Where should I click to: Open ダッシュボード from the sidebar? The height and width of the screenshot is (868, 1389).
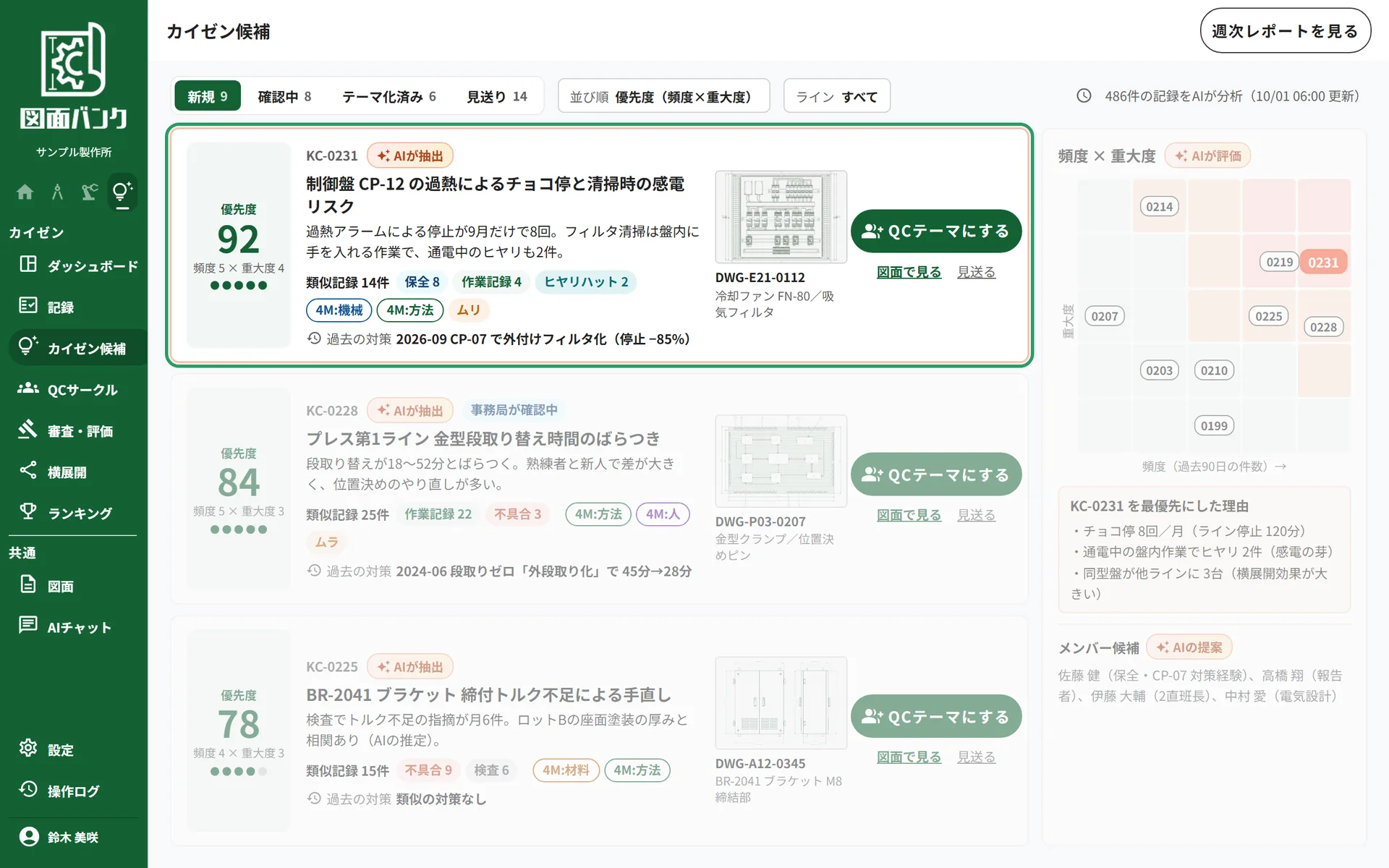(78, 265)
